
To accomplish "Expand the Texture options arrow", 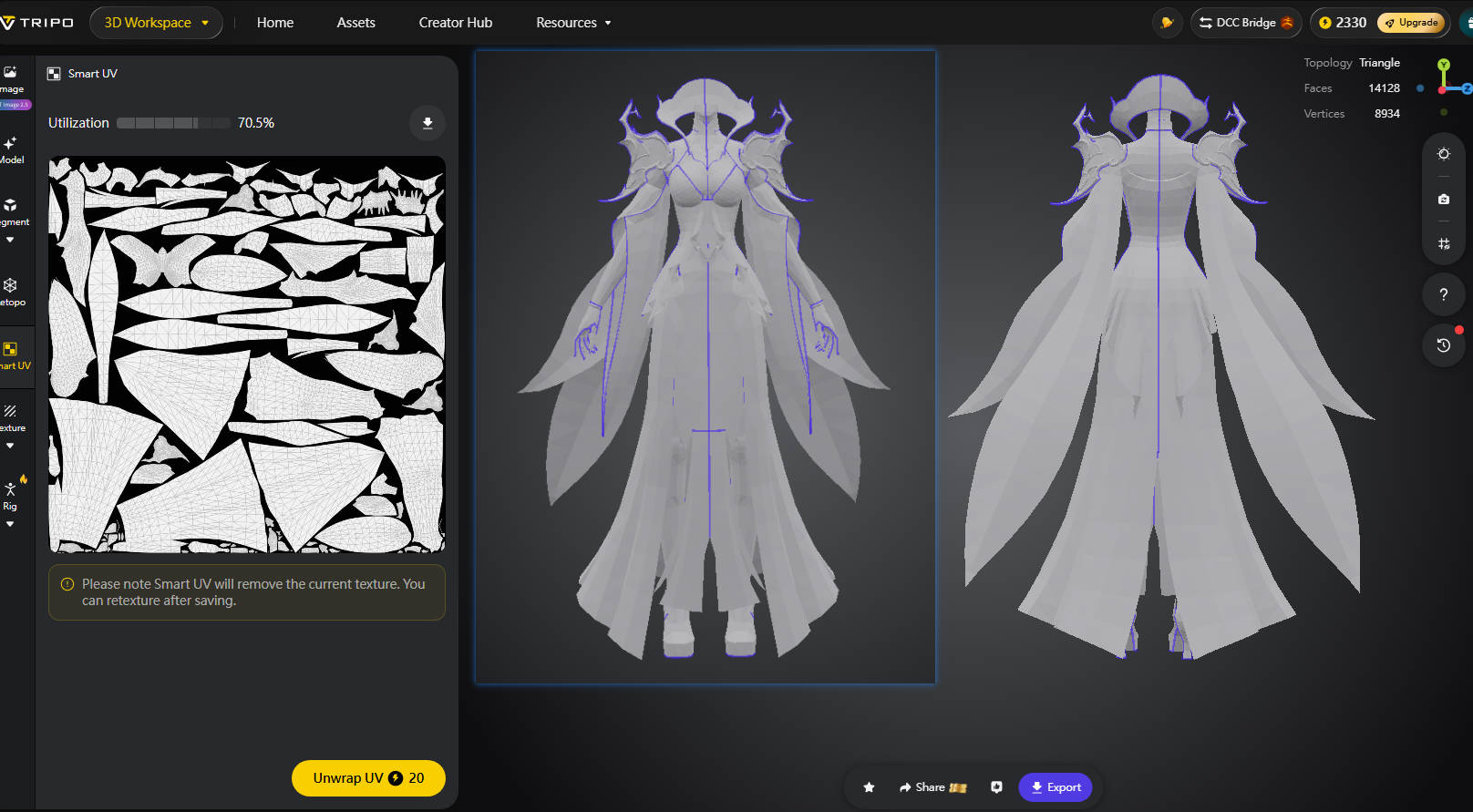I will [10, 447].
